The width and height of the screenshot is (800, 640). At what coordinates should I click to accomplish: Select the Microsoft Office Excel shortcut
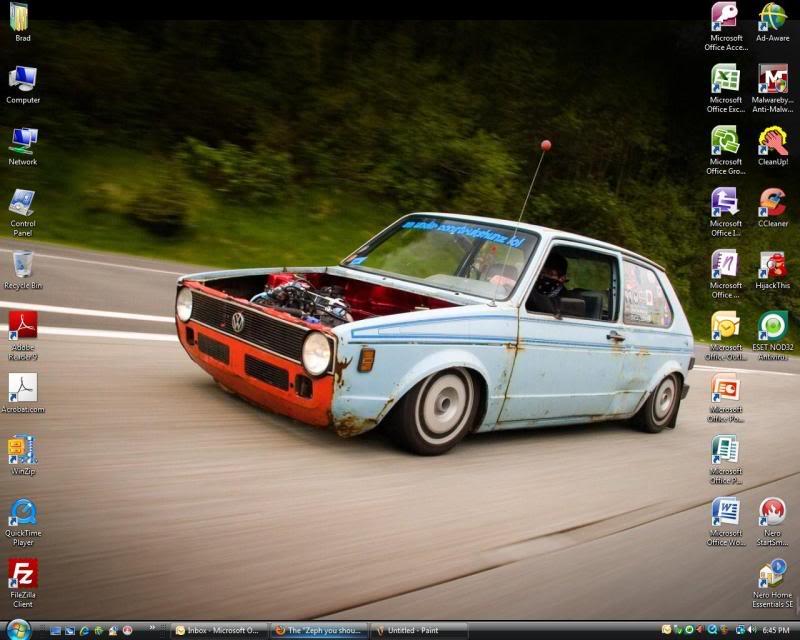click(726, 88)
